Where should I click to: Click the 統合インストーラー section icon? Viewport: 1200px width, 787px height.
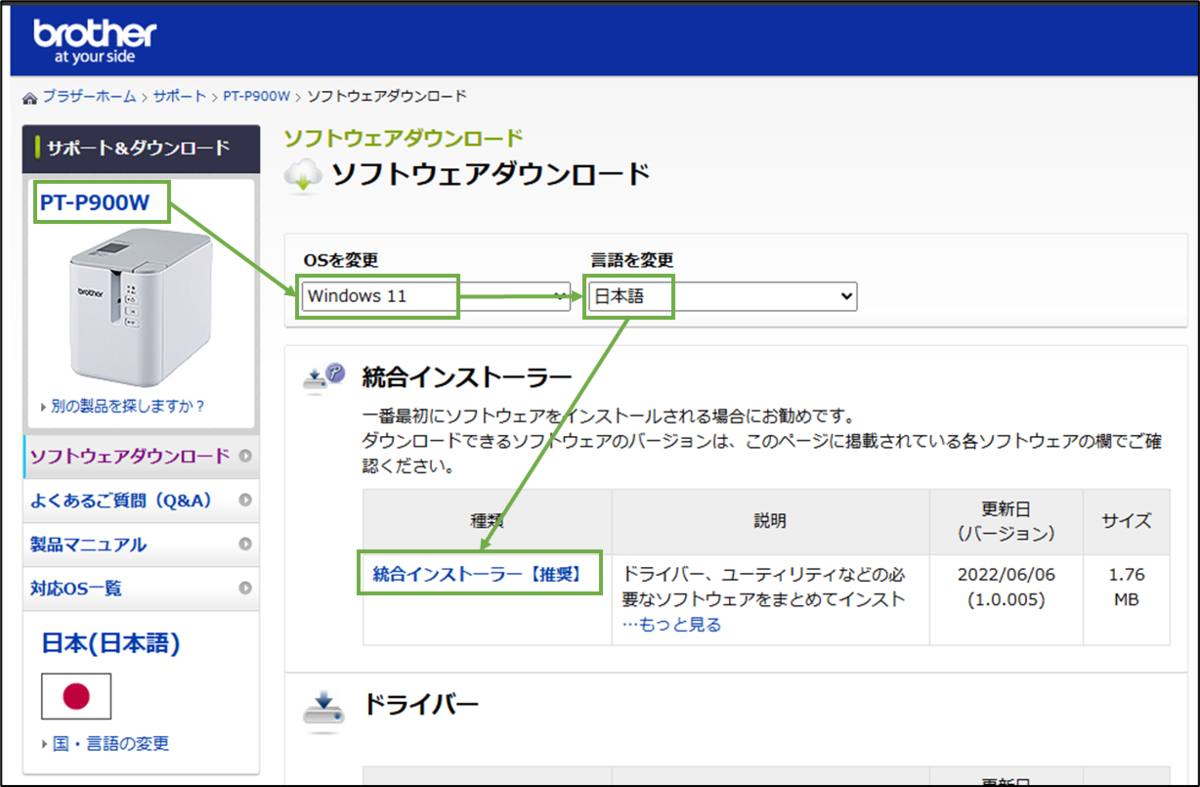tap(324, 378)
